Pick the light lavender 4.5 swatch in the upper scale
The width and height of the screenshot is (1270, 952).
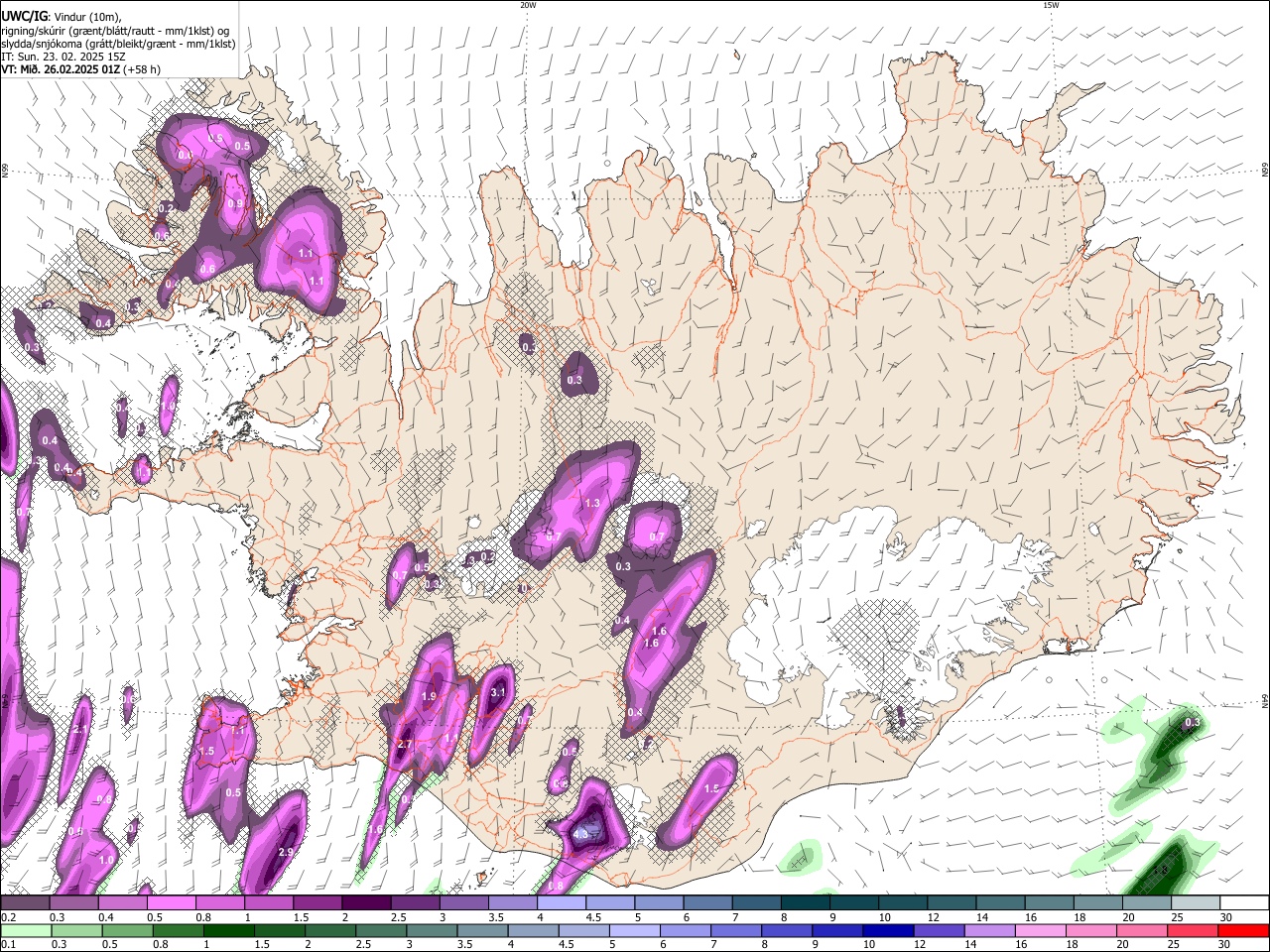[x=609, y=902]
